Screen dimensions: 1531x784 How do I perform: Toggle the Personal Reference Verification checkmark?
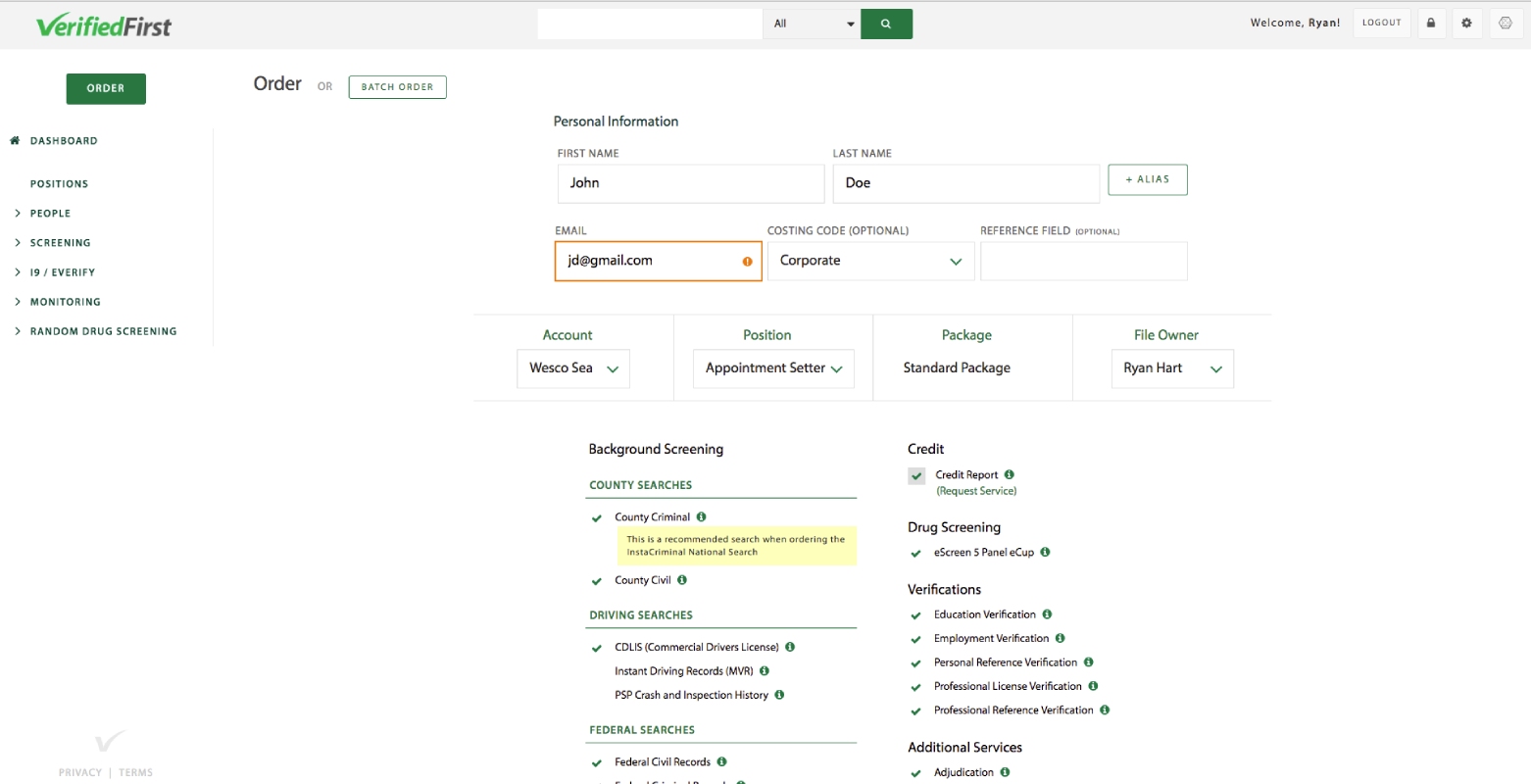(915, 663)
